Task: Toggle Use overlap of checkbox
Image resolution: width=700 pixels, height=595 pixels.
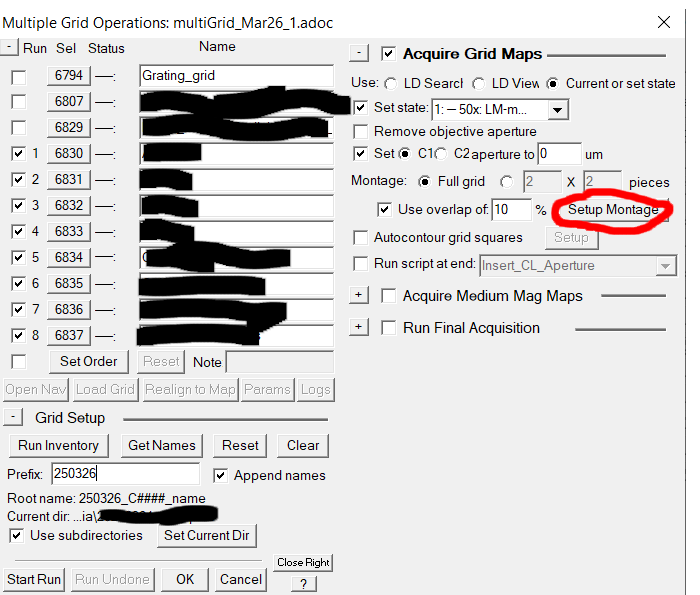Action: click(x=384, y=209)
